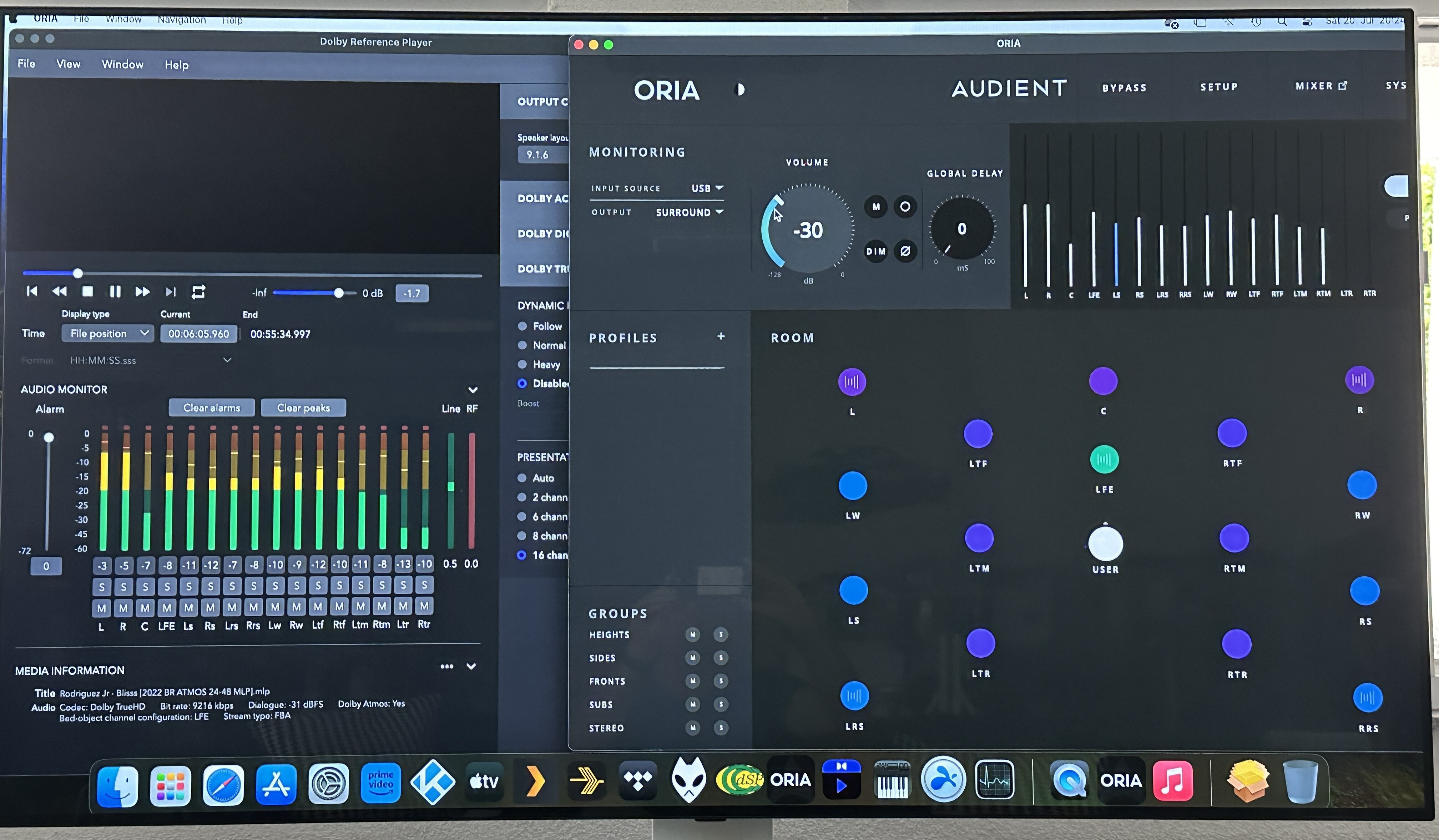Skip to start of track
The image size is (1439, 840).
(x=32, y=291)
